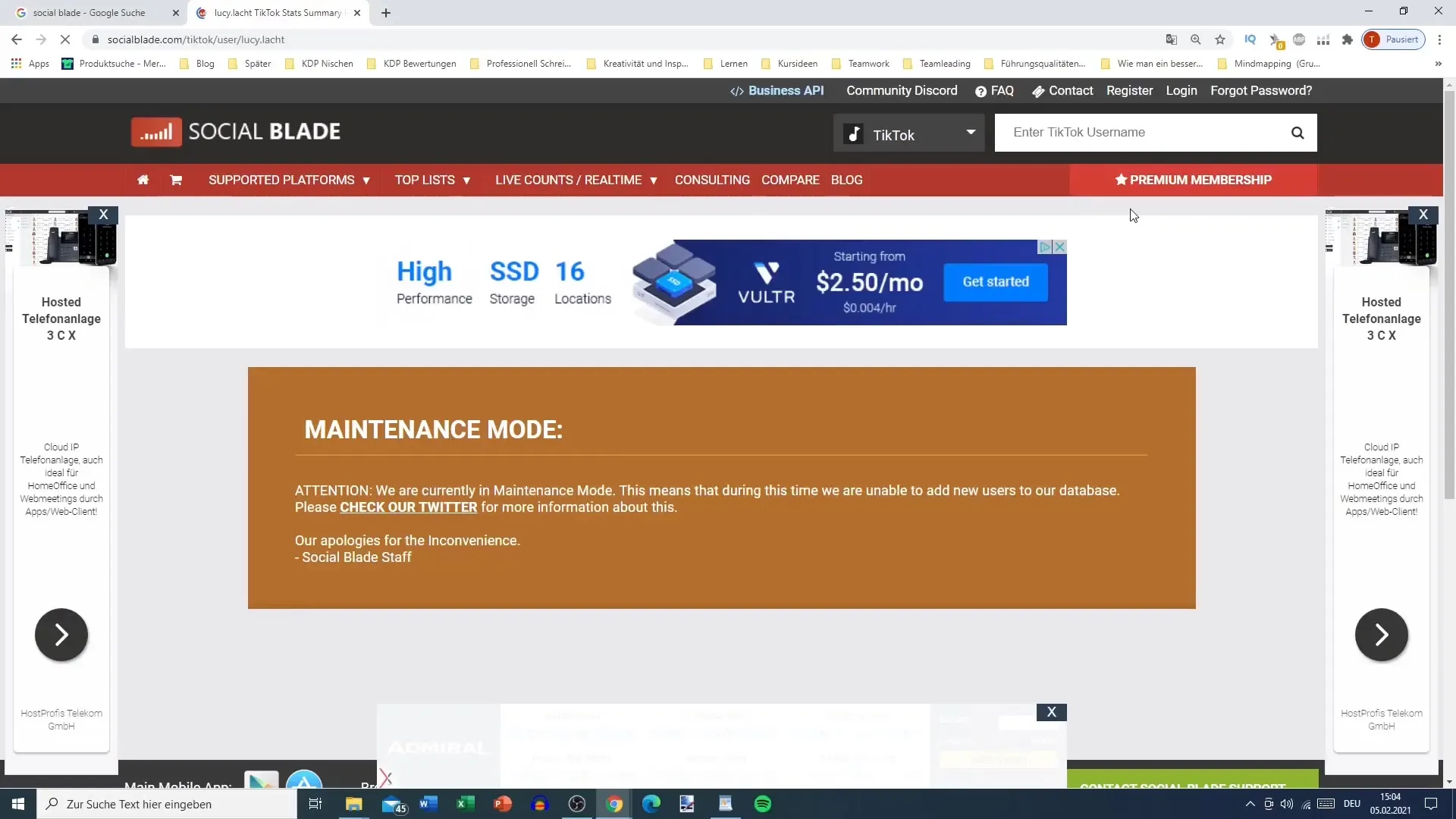Viewport: 1456px width, 819px height.
Task: Open the Apps bookmarks shortcut
Action: coord(30,64)
